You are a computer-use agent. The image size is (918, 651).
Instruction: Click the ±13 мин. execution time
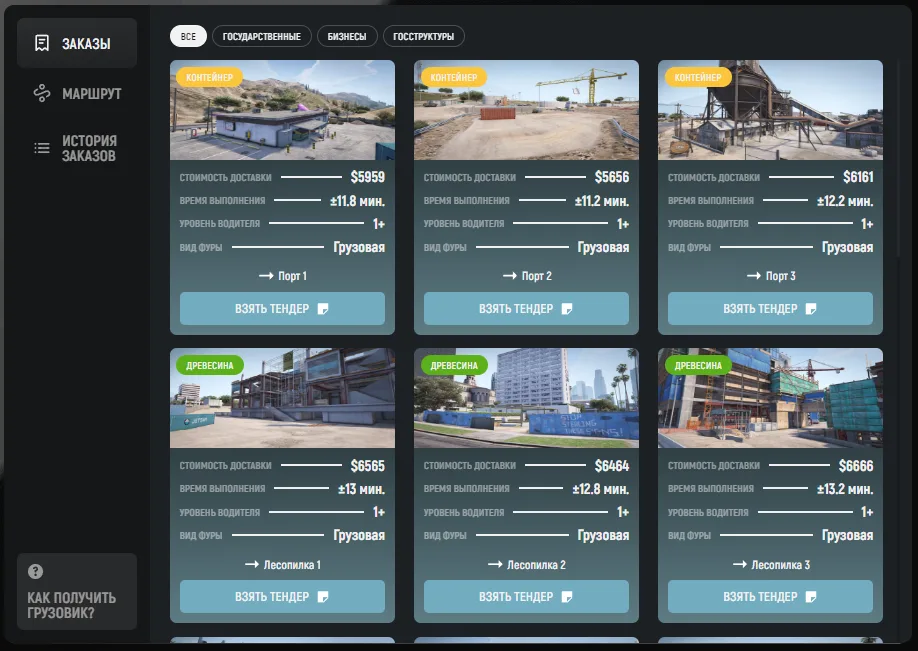tap(361, 489)
